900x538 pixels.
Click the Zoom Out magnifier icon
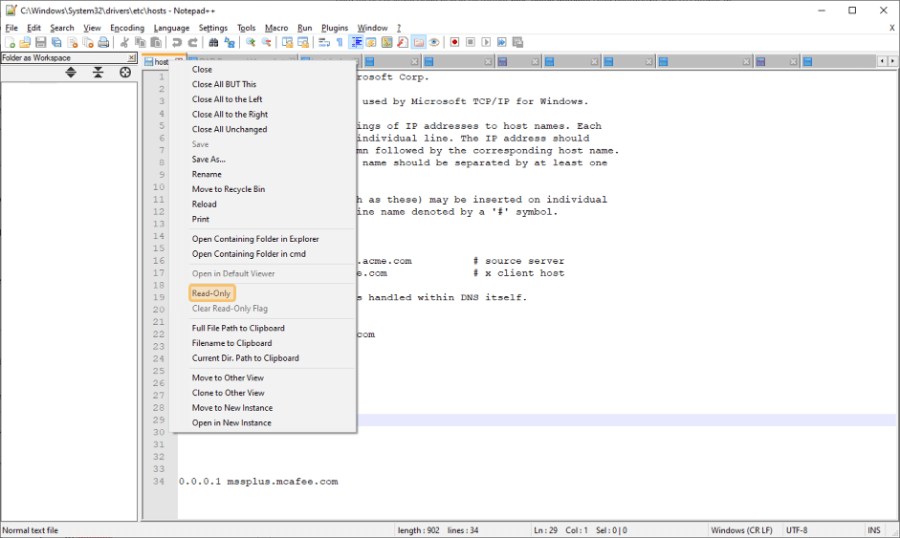266,42
